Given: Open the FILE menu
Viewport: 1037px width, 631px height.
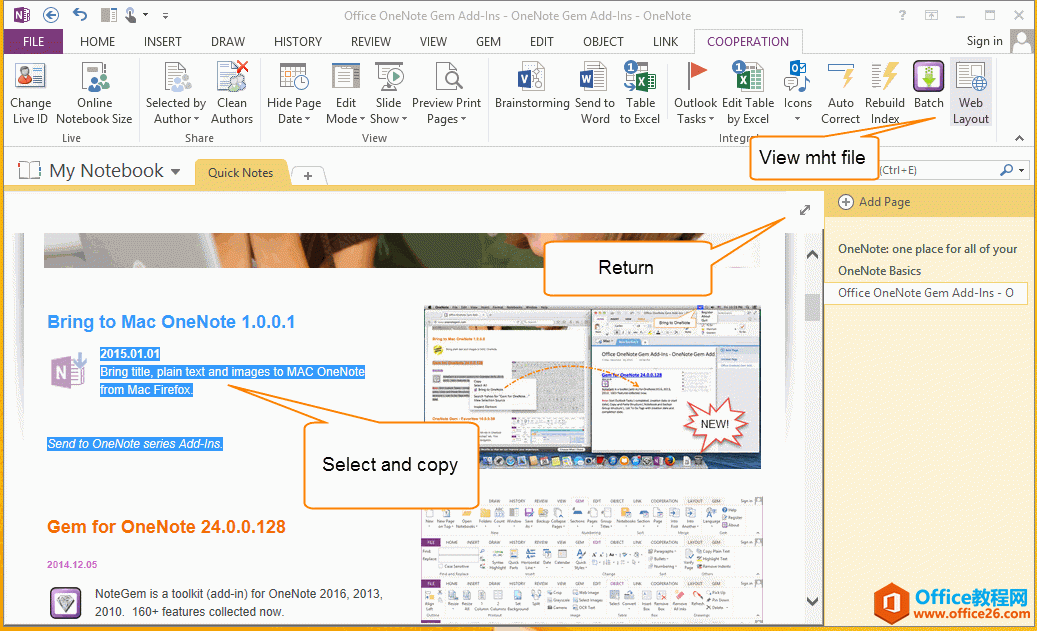Looking at the screenshot, I should tap(33, 42).
